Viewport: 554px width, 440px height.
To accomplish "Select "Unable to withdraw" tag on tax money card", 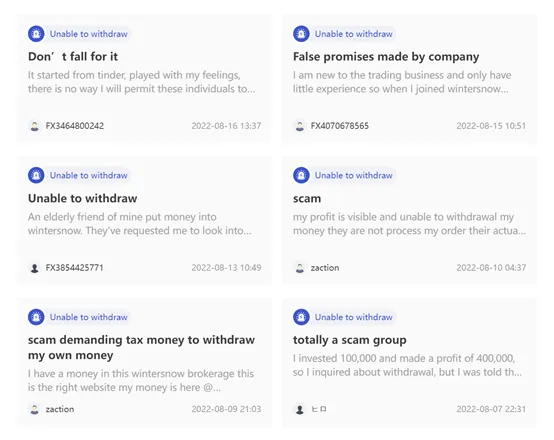I will [x=88, y=317].
